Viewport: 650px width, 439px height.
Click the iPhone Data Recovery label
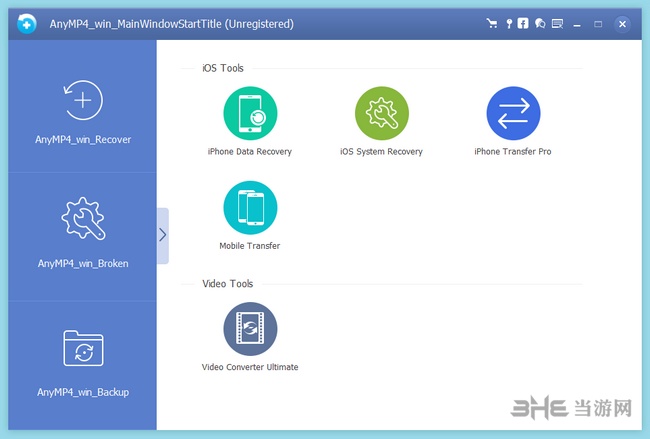250,152
